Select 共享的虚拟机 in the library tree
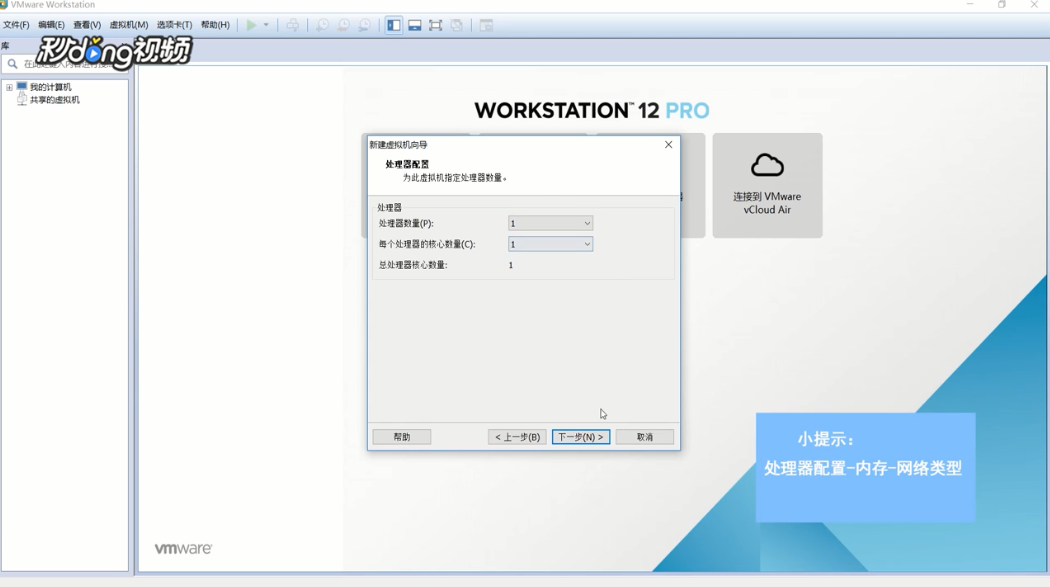 tap(54, 100)
